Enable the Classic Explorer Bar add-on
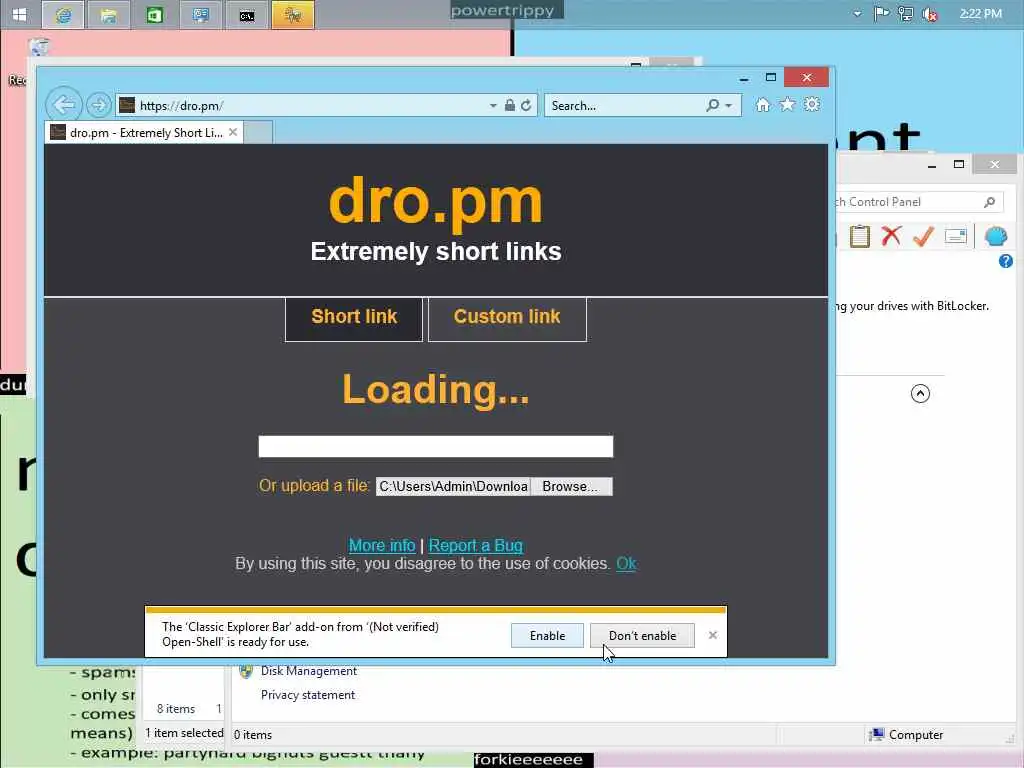This screenshot has width=1024, height=768. 547,635
